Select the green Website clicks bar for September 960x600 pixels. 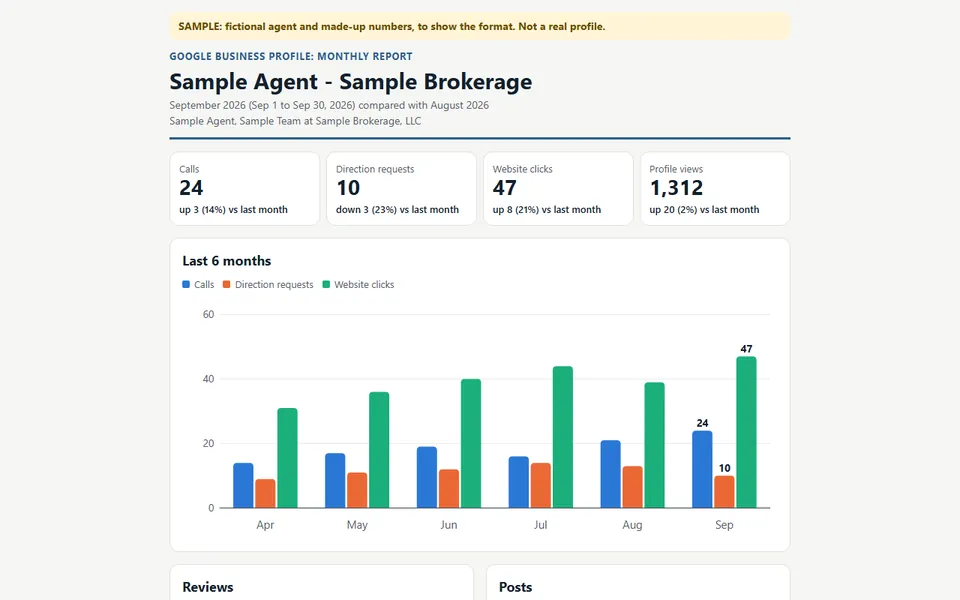[x=746, y=432]
